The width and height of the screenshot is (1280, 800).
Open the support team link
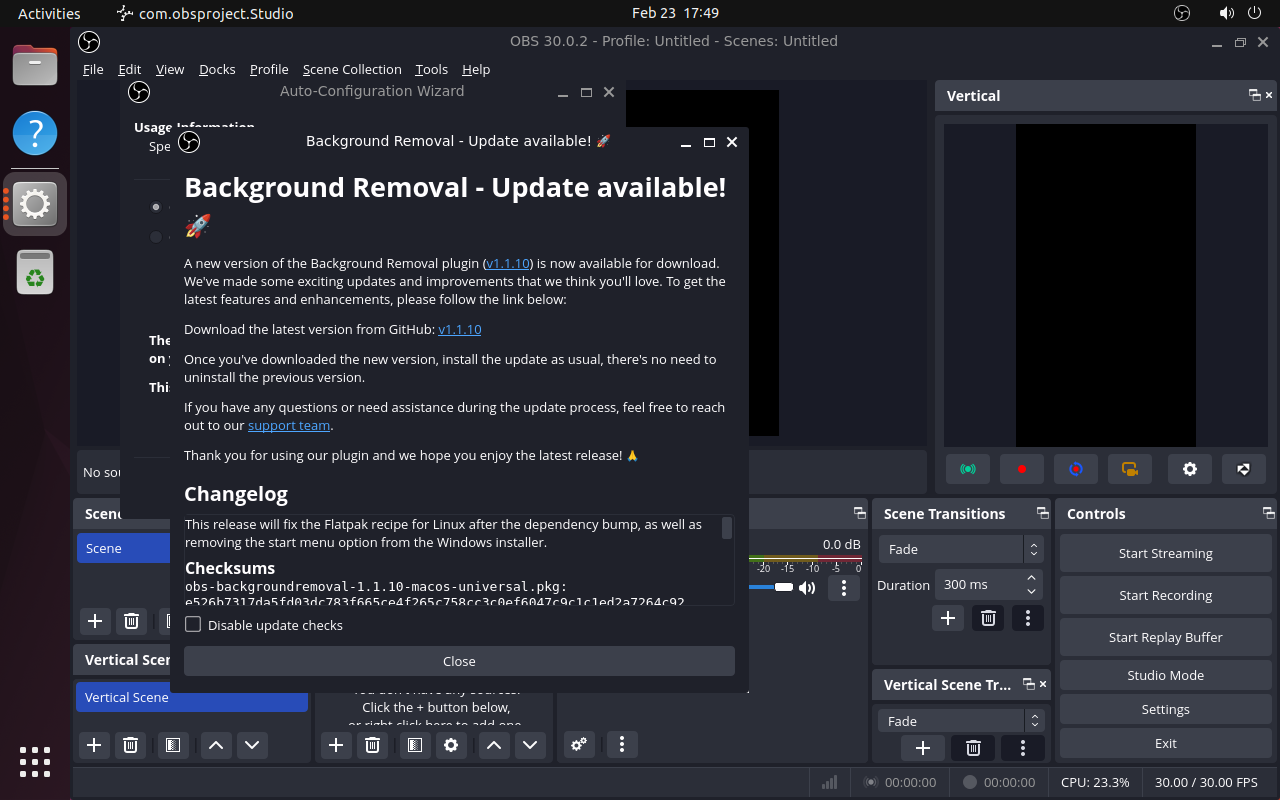point(289,425)
